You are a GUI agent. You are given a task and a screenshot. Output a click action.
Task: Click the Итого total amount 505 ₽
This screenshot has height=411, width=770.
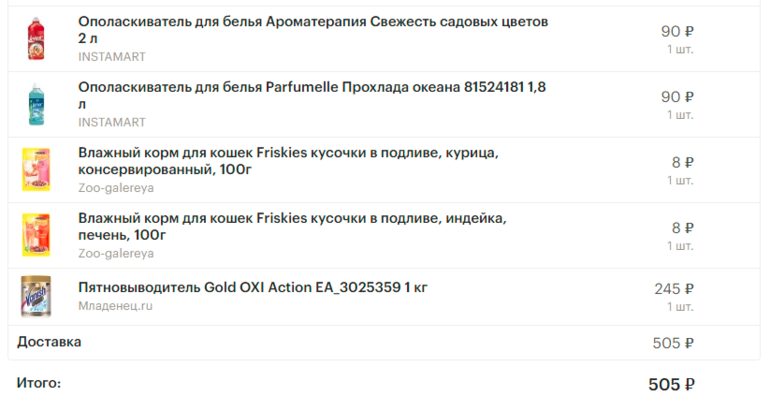671,385
